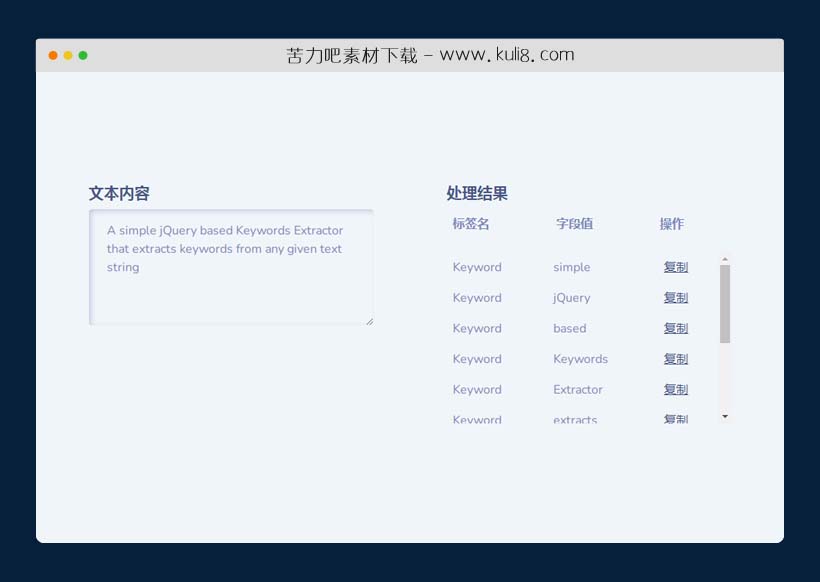This screenshot has height=582, width=820.
Task: Focus the 文本内容 text input area
Action: pyautogui.click(x=231, y=267)
